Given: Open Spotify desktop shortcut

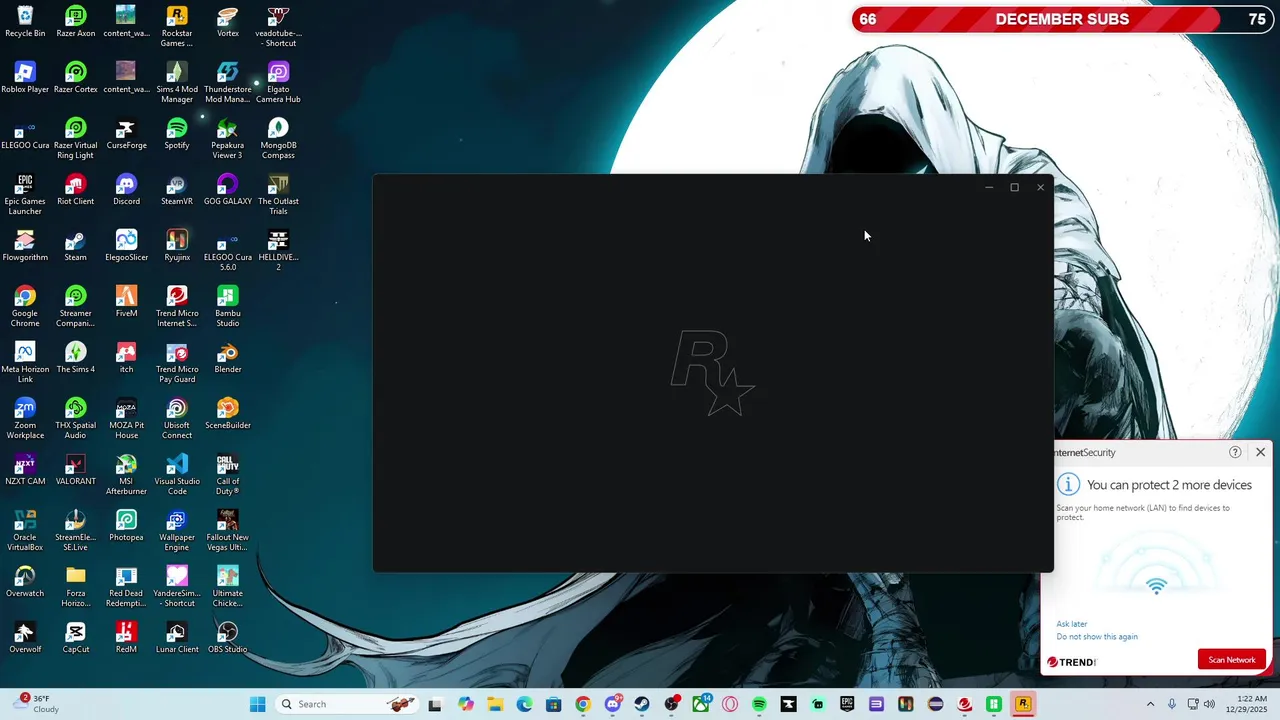Looking at the screenshot, I should 177,133.
